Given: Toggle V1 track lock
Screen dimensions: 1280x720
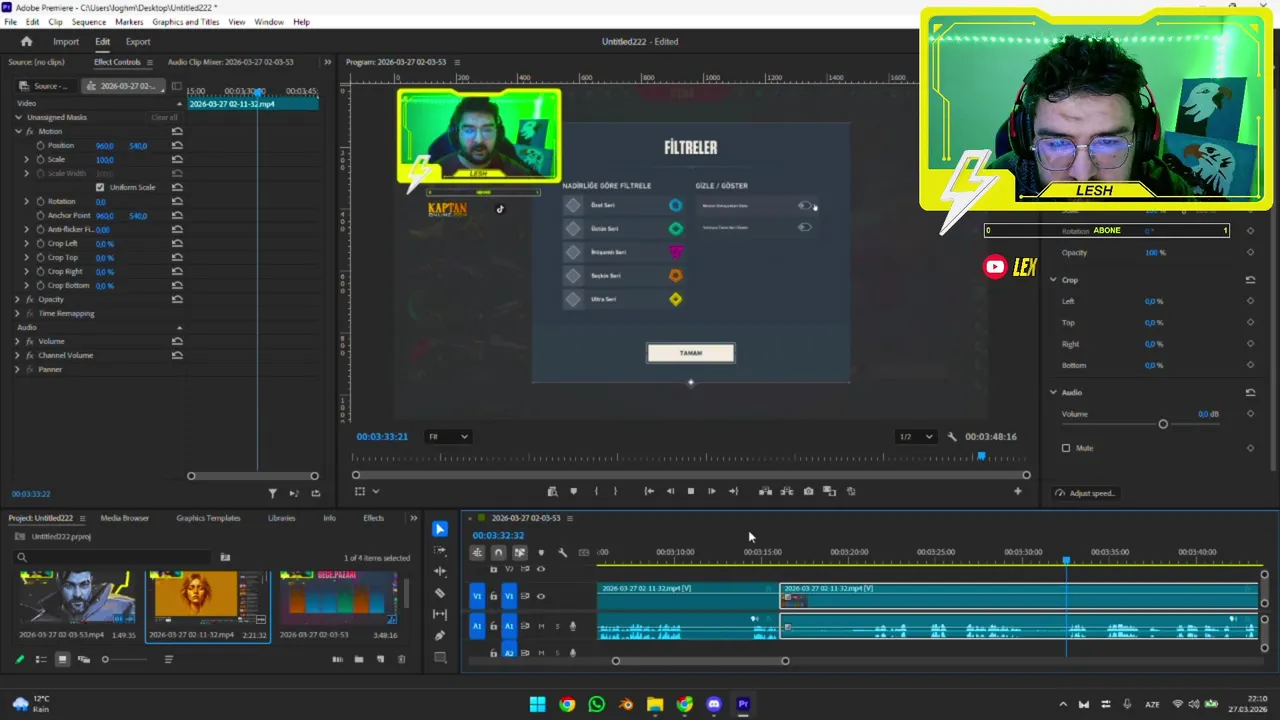Looking at the screenshot, I should (493, 597).
